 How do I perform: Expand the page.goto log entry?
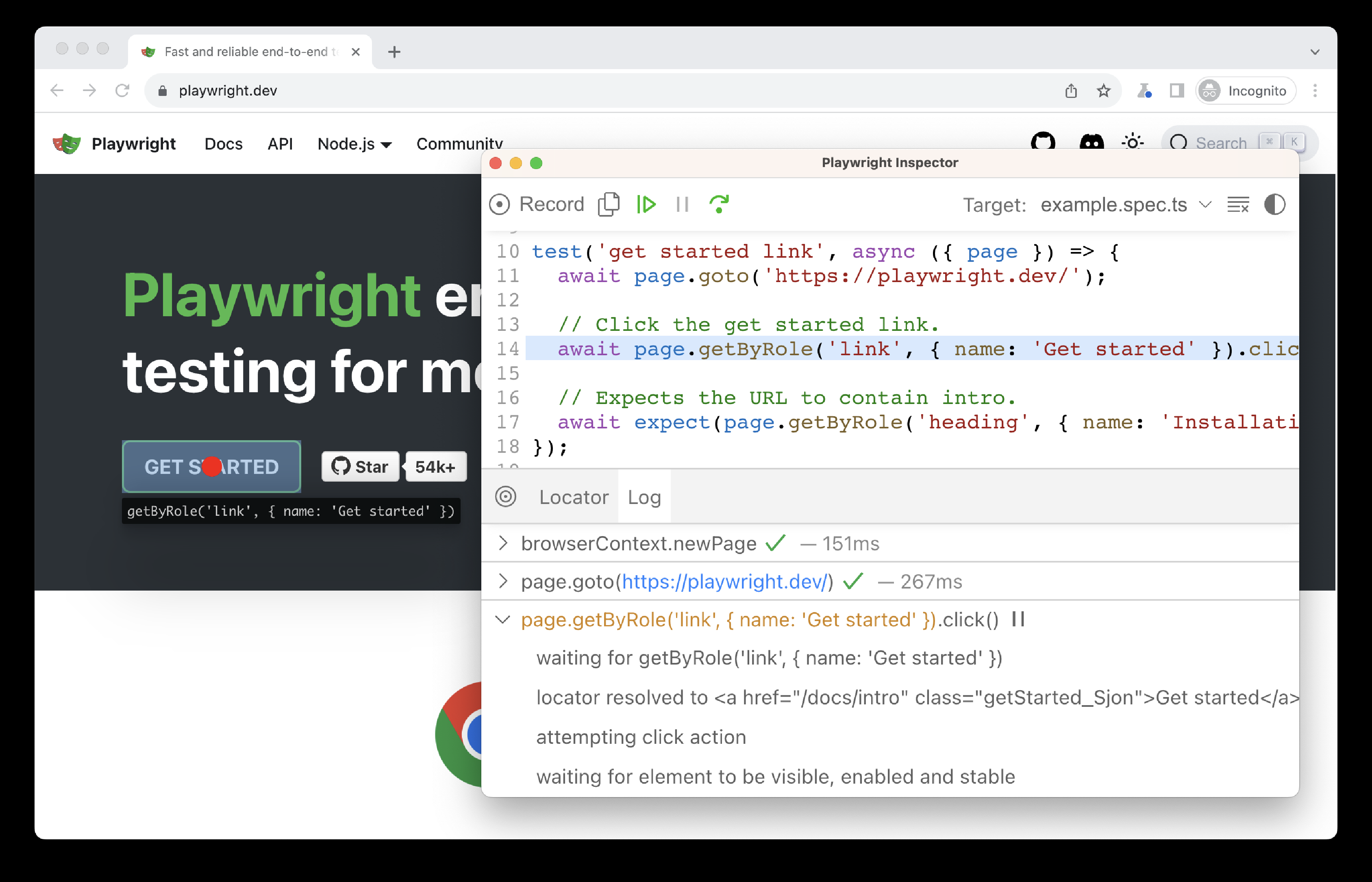[503, 581]
